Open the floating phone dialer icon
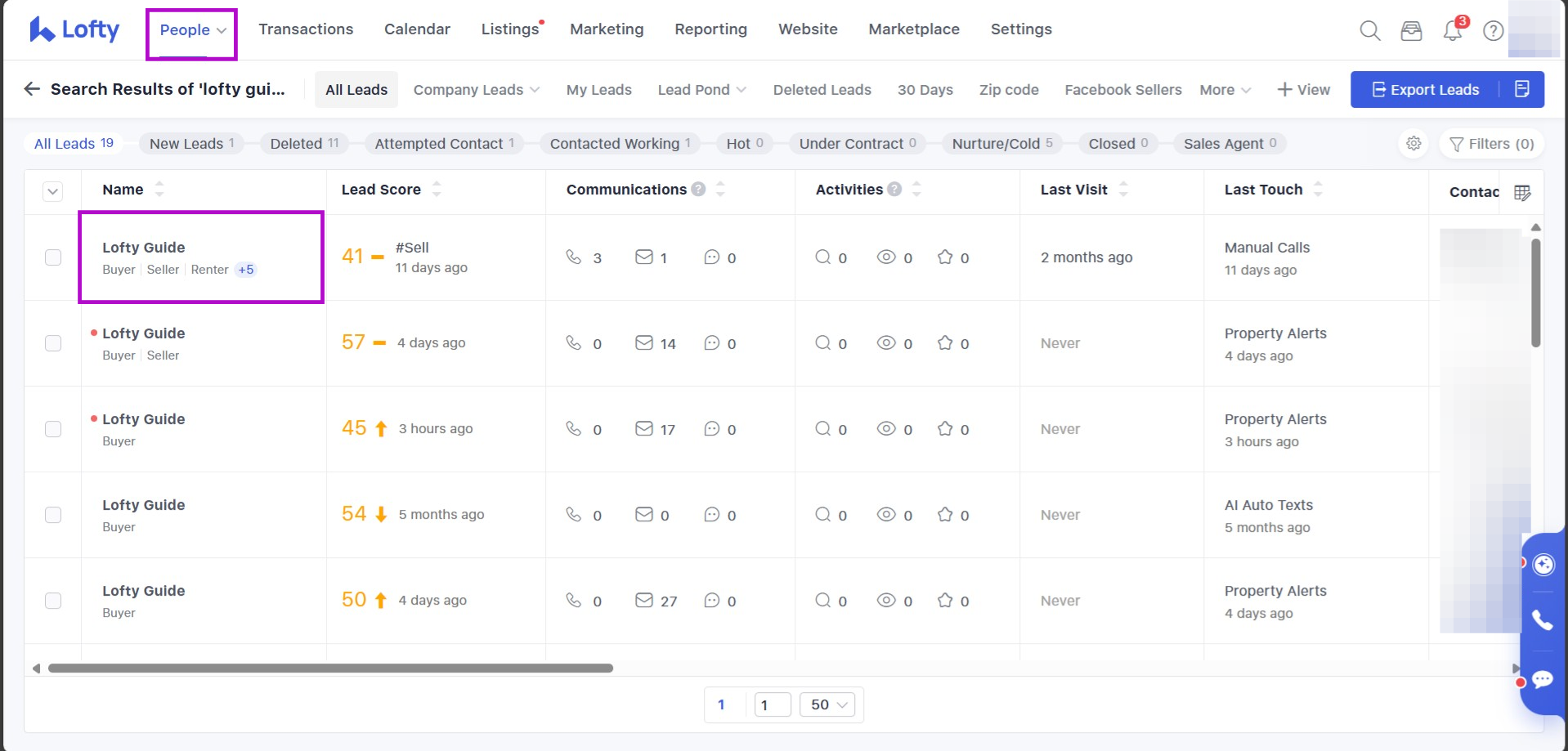The width and height of the screenshot is (1568, 751). 1543,620
